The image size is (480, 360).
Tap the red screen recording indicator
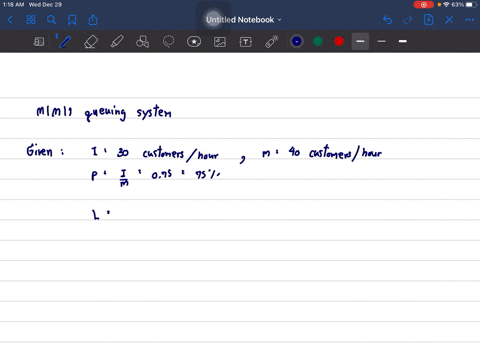[424, 5]
